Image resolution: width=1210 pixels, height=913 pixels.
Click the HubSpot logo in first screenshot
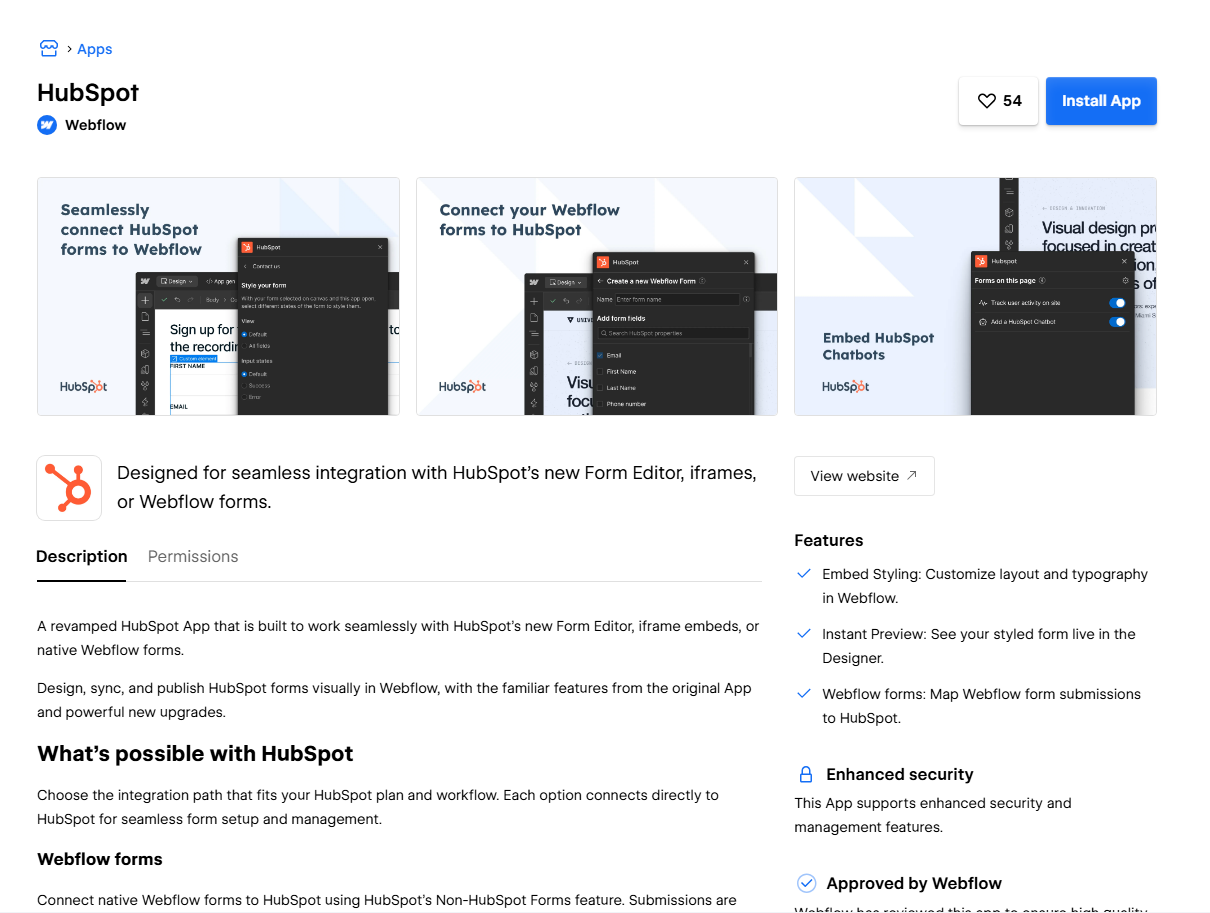[84, 386]
